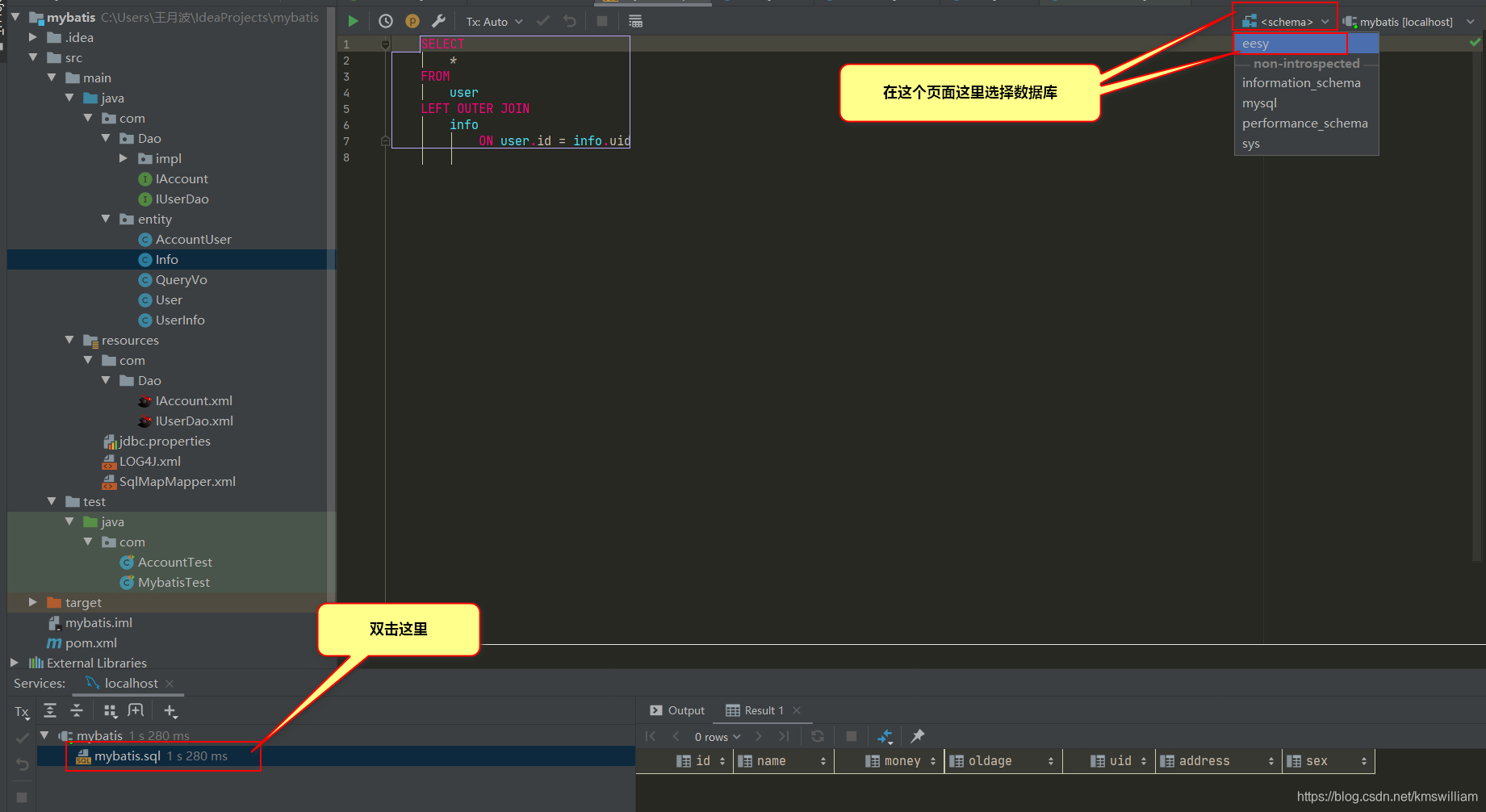Place cursor on LEFT OUTER JOIN line
1486x812 pixels.
coord(475,109)
